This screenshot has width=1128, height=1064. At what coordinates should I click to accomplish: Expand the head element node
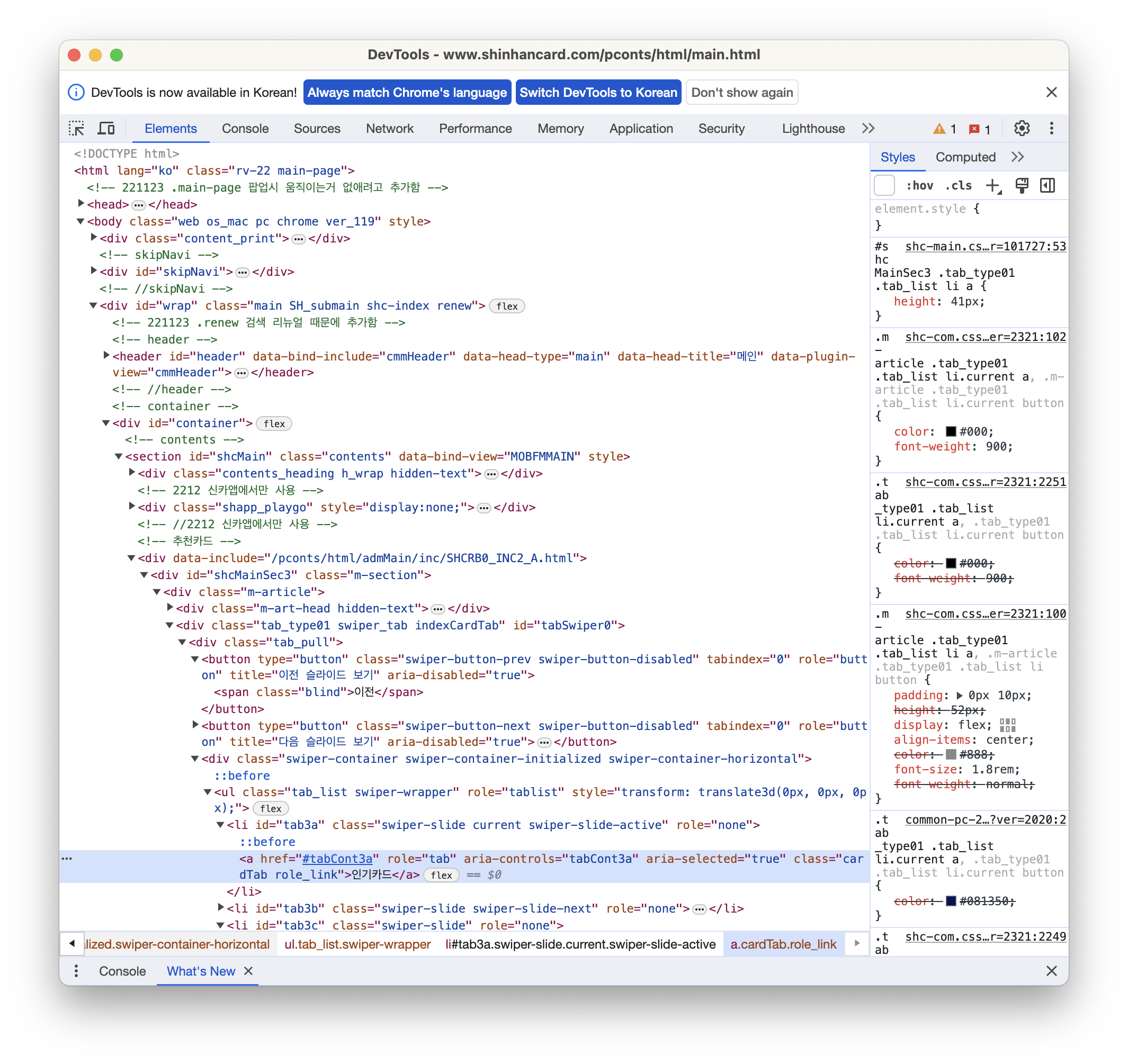[x=81, y=204]
